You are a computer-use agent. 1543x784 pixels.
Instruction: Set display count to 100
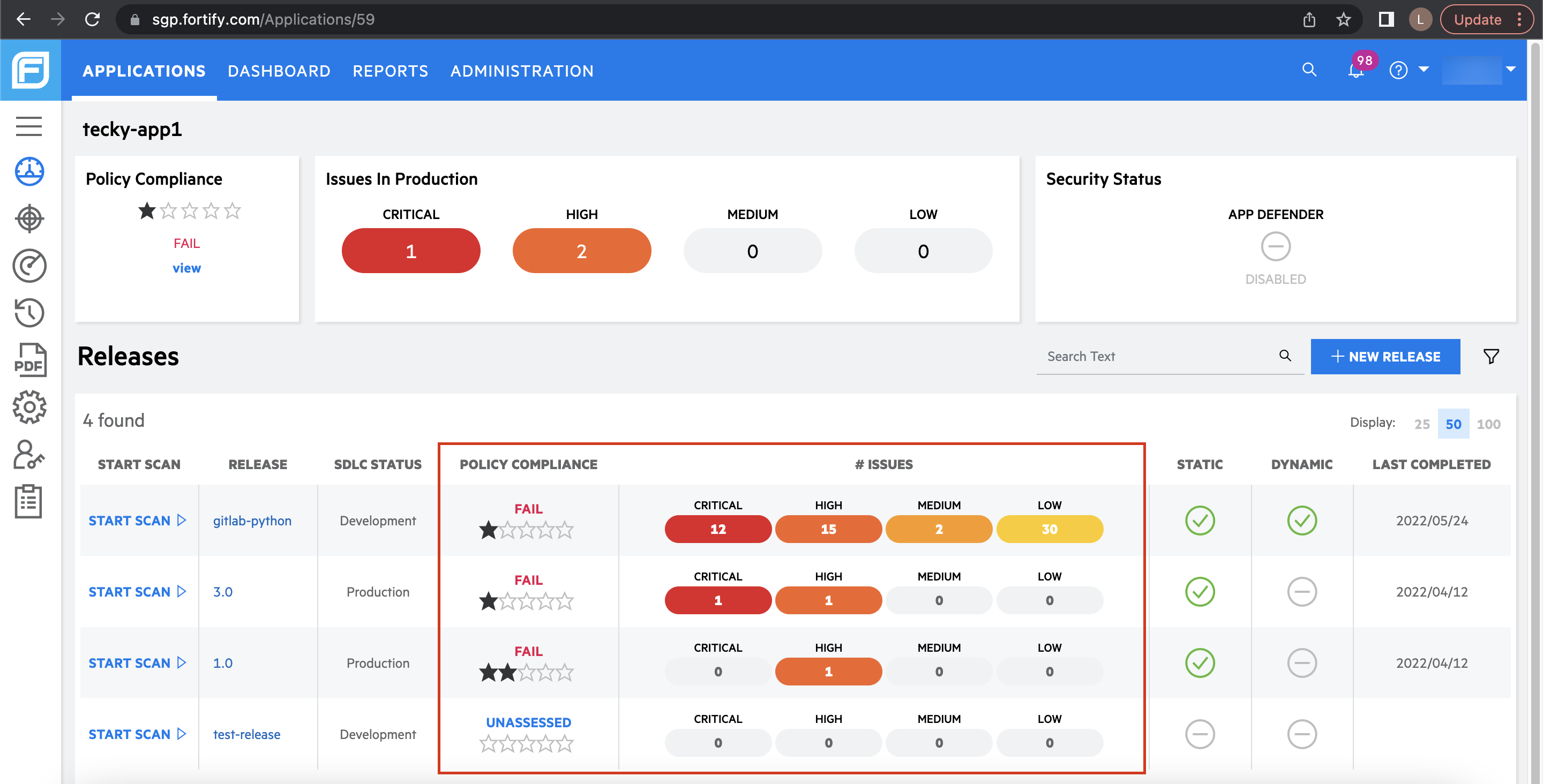[x=1488, y=424]
